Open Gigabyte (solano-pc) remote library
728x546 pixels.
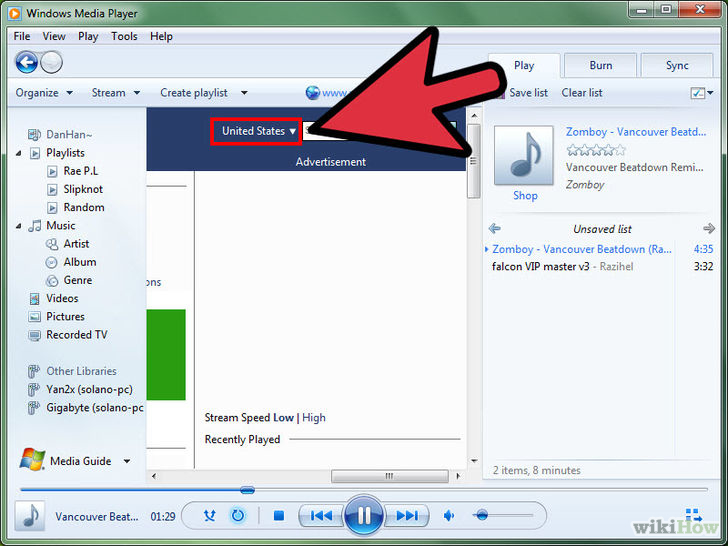point(95,408)
